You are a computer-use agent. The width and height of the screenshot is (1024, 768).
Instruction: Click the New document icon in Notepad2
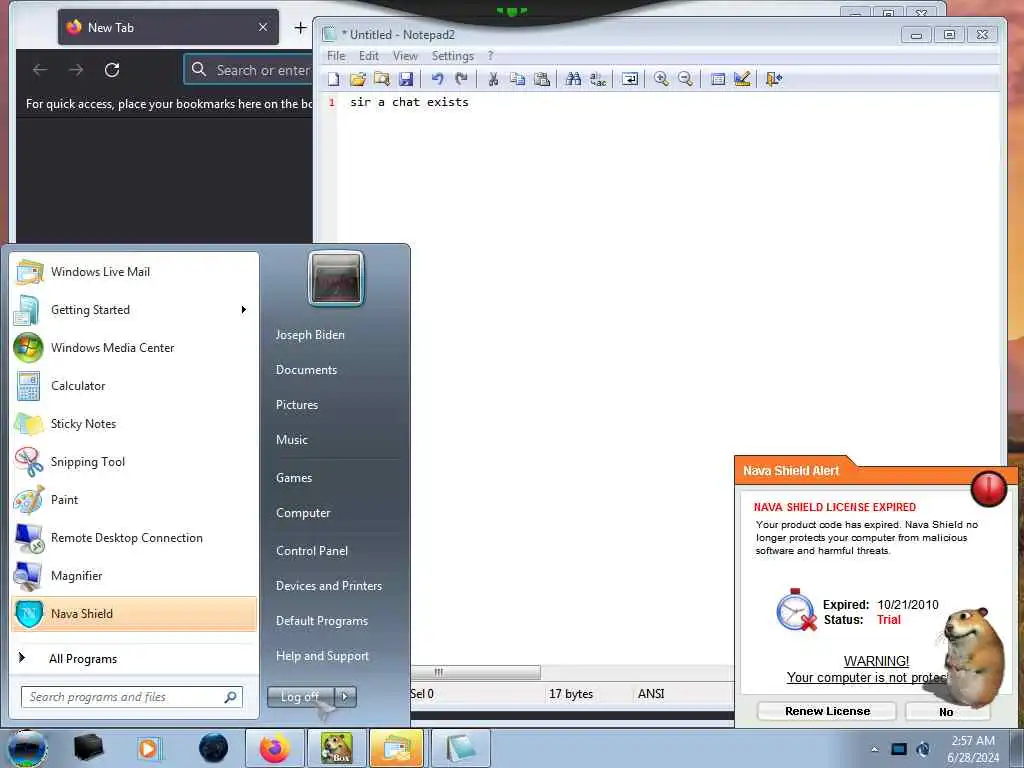click(x=334, y=79)
